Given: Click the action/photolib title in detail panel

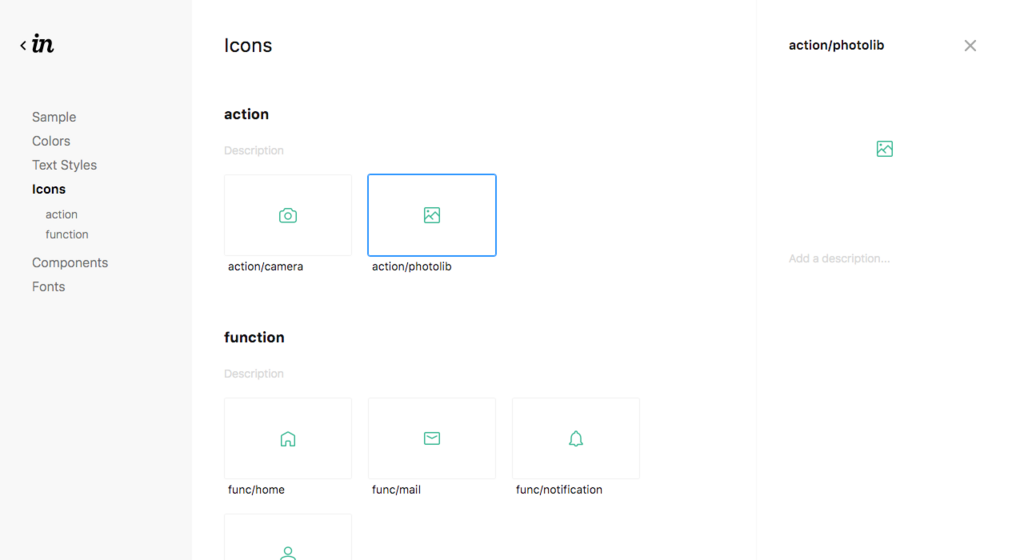Looking at the screenshot, I should [837, 45].
